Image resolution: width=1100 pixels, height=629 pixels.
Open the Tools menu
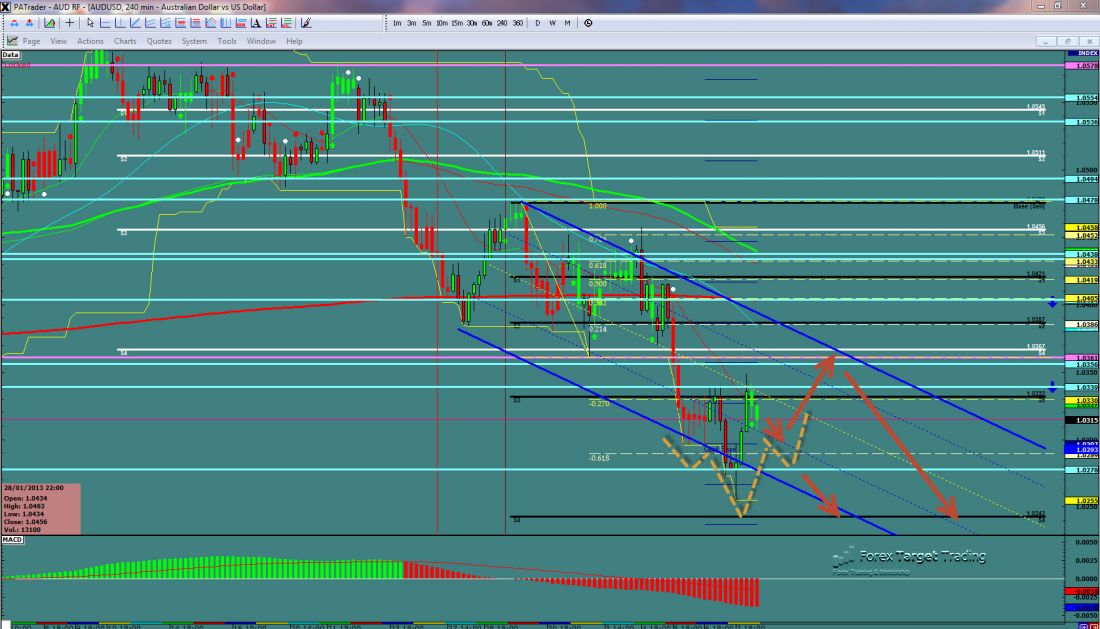(227, 41)
